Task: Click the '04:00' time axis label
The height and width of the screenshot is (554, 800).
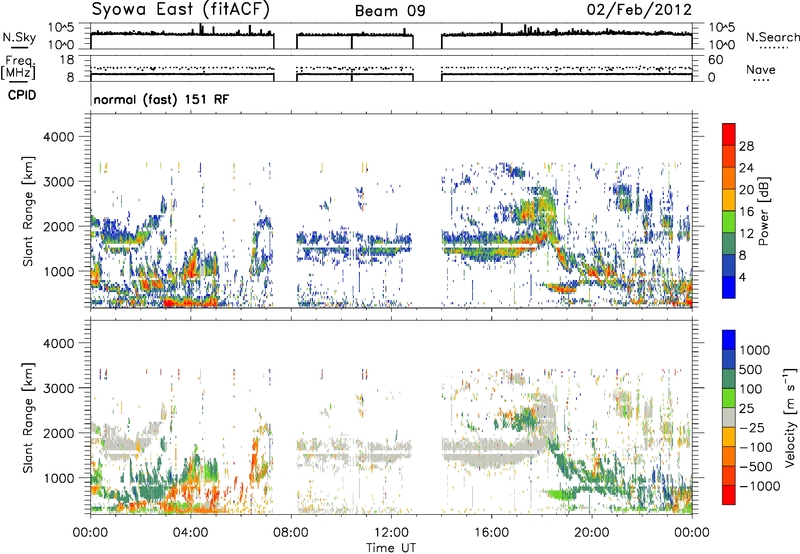Action: click(x=190, y=532)
